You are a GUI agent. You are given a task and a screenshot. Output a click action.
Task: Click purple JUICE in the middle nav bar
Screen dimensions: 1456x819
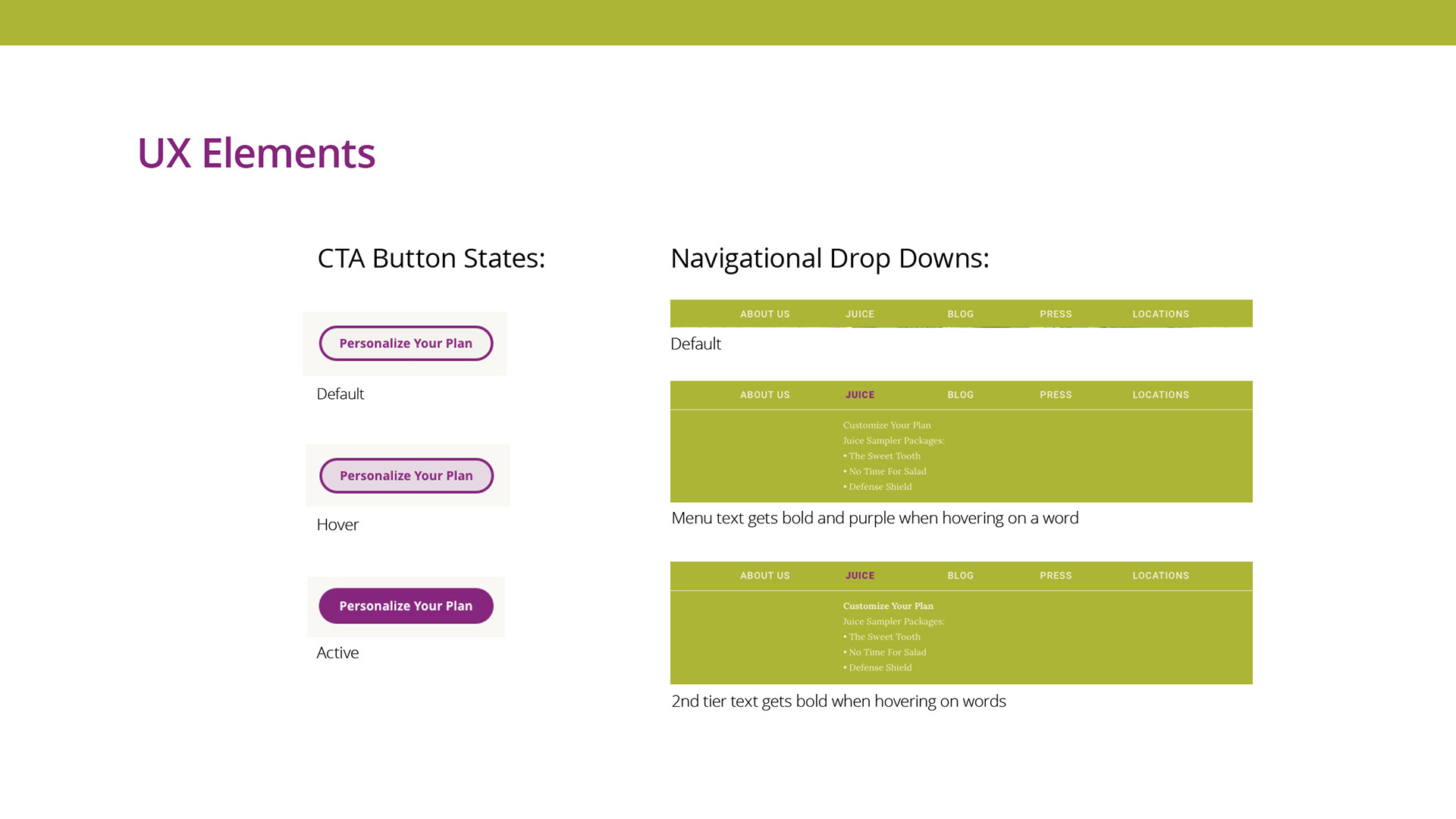860,395
